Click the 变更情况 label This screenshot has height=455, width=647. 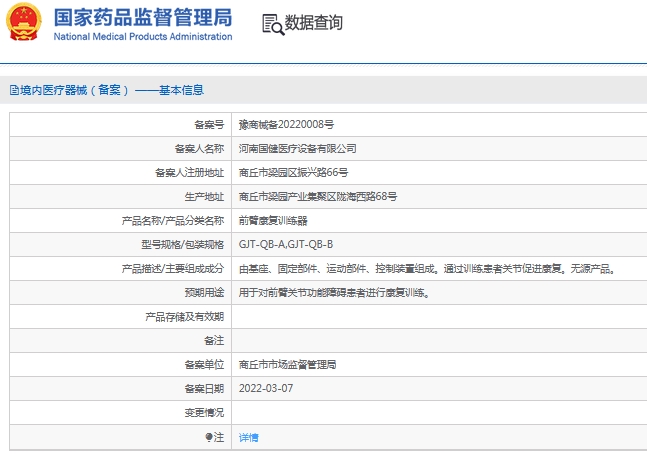(x=204, y=413)
